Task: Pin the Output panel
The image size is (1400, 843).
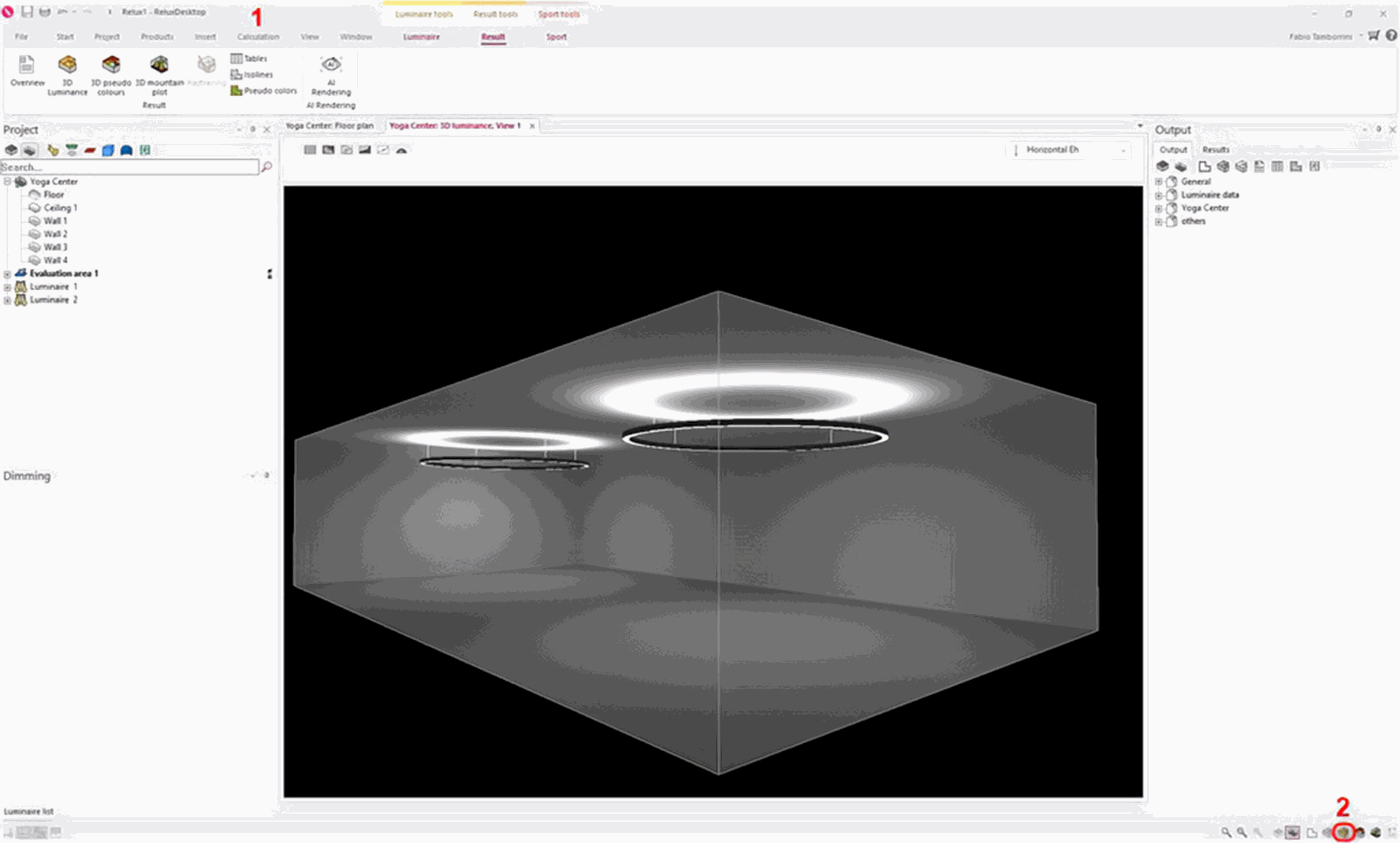Action: coord(1378,129)
